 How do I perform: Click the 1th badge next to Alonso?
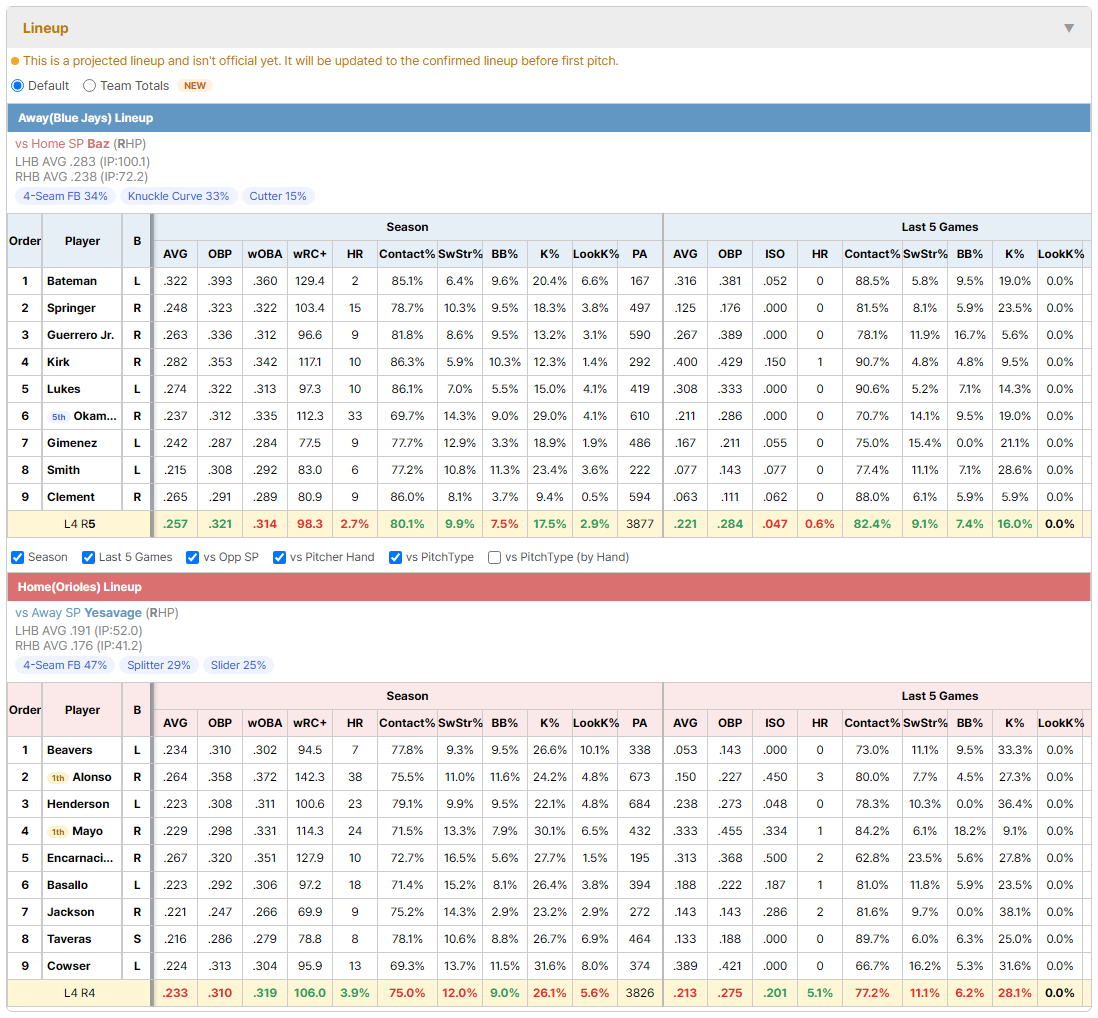58,778
